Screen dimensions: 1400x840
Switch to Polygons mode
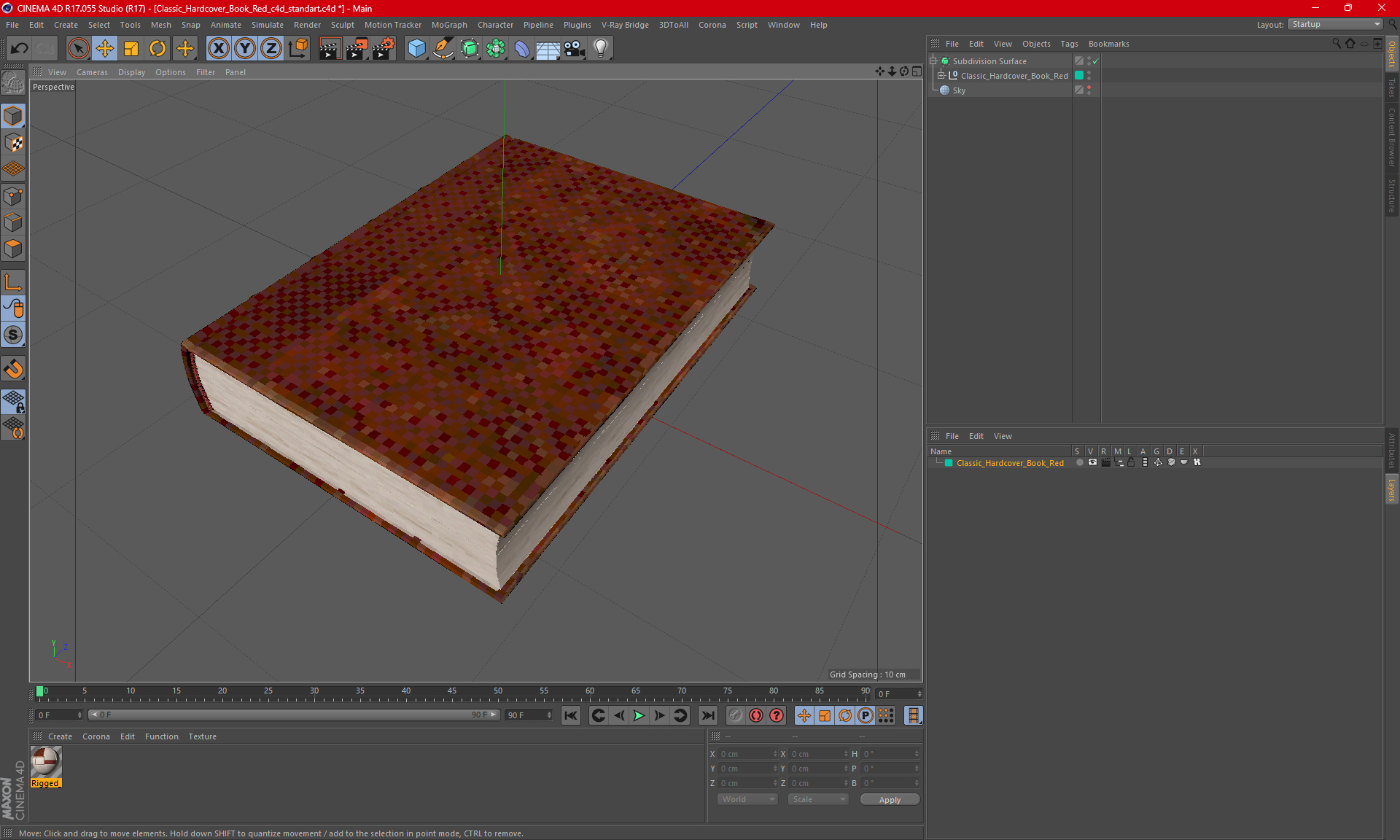(13, 249)
